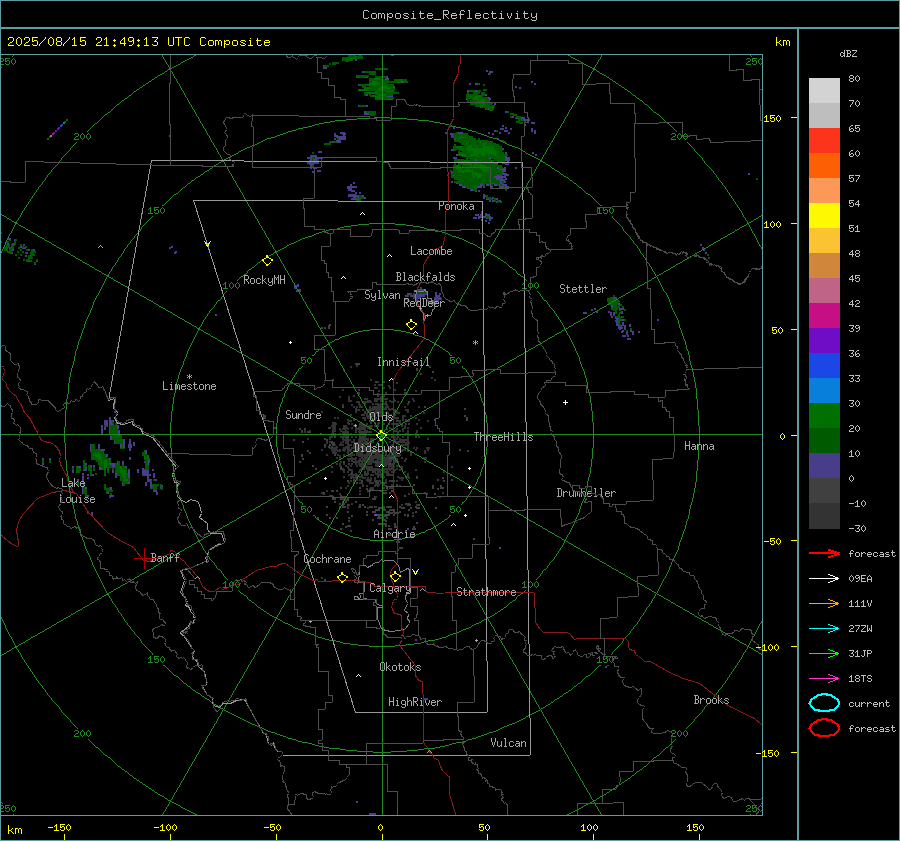Click the red forecast arrow in legend
Screen dimensions: 900x841
tap(824, 553)
